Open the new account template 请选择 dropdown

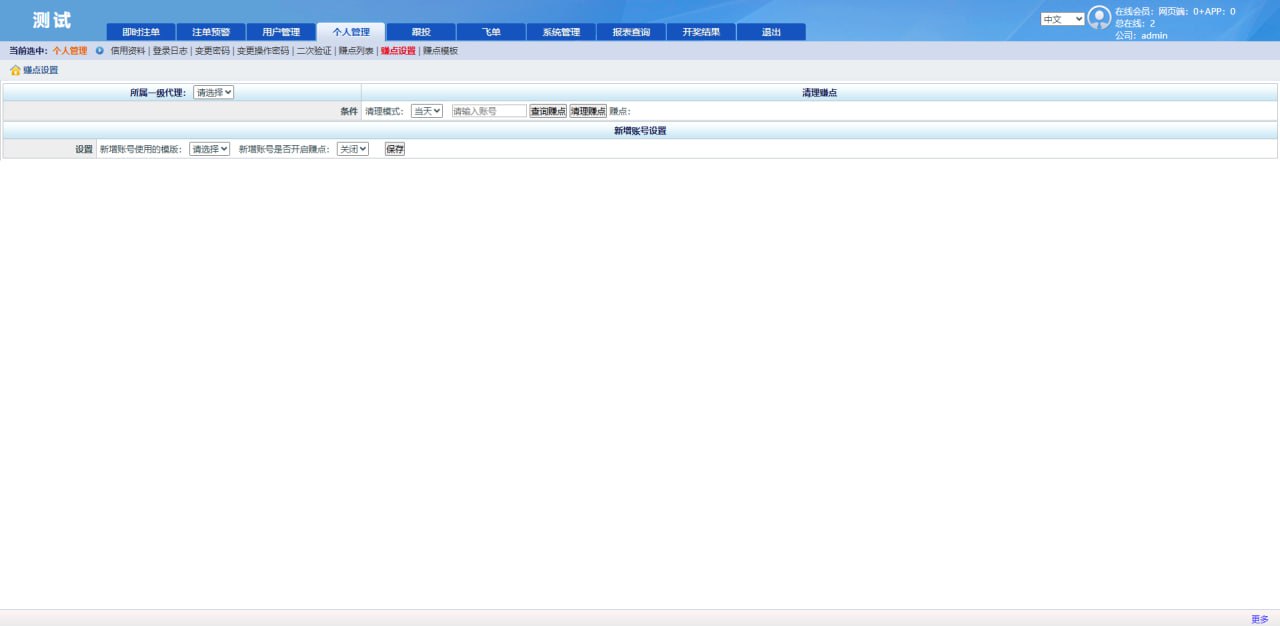pyautogui.click(x=207, y=148)
